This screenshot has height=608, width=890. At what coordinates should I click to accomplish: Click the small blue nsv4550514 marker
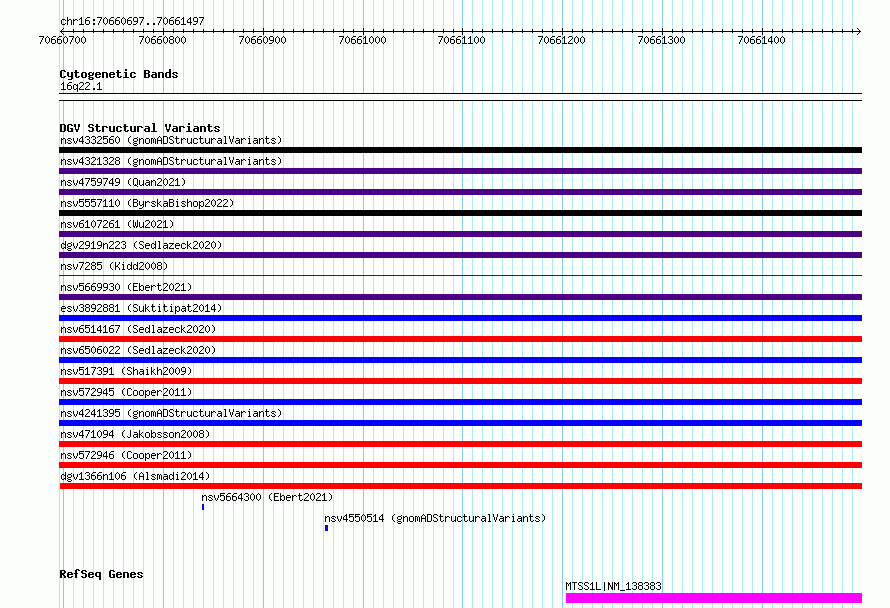pos(326,528)
